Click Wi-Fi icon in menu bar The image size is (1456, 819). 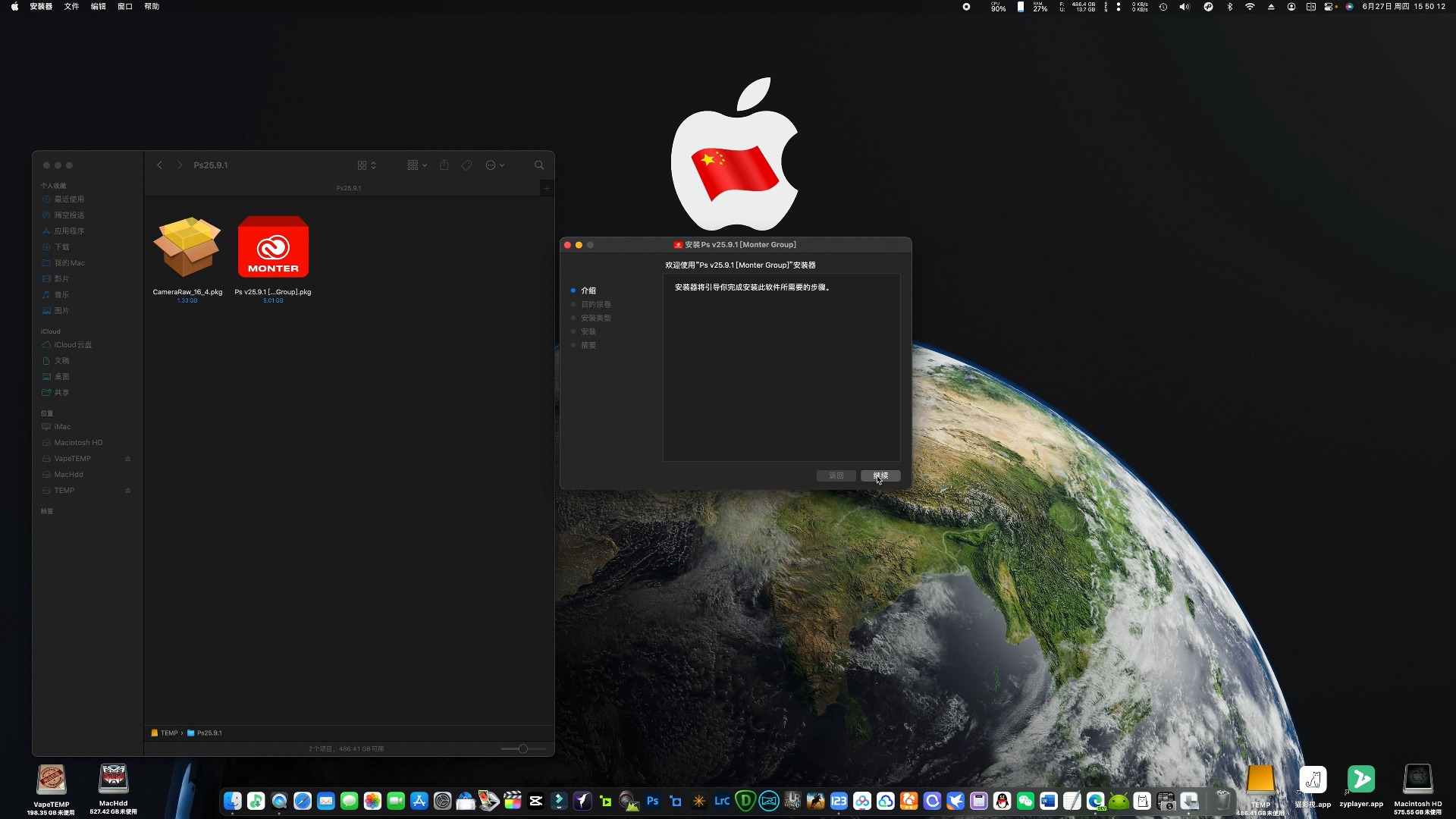point(1250,7)
